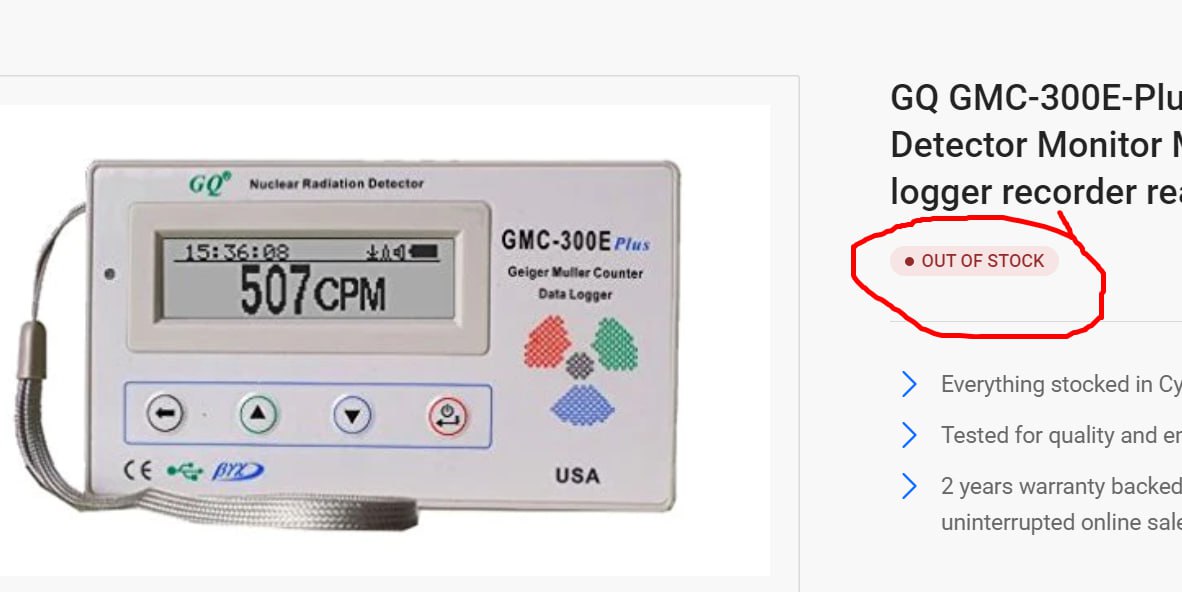
Task: Click the blue dotted diamond emblem
Action: (x=582, y=405)
